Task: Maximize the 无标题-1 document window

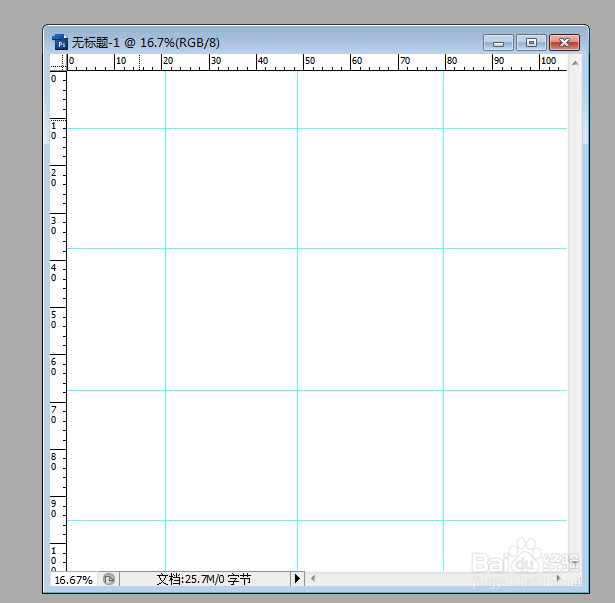Action: (531, 42)
